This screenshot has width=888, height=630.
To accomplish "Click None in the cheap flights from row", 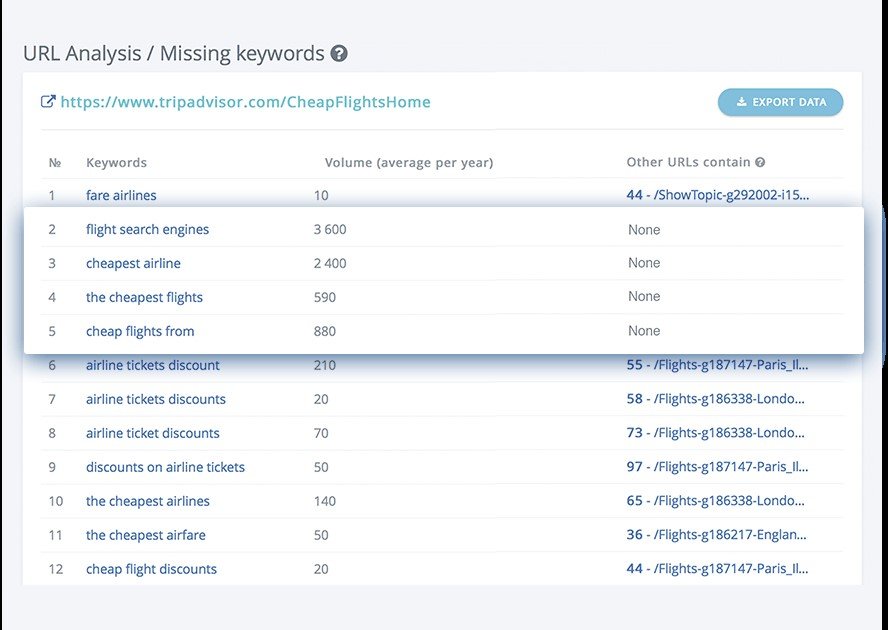I will tap(644, 331).
